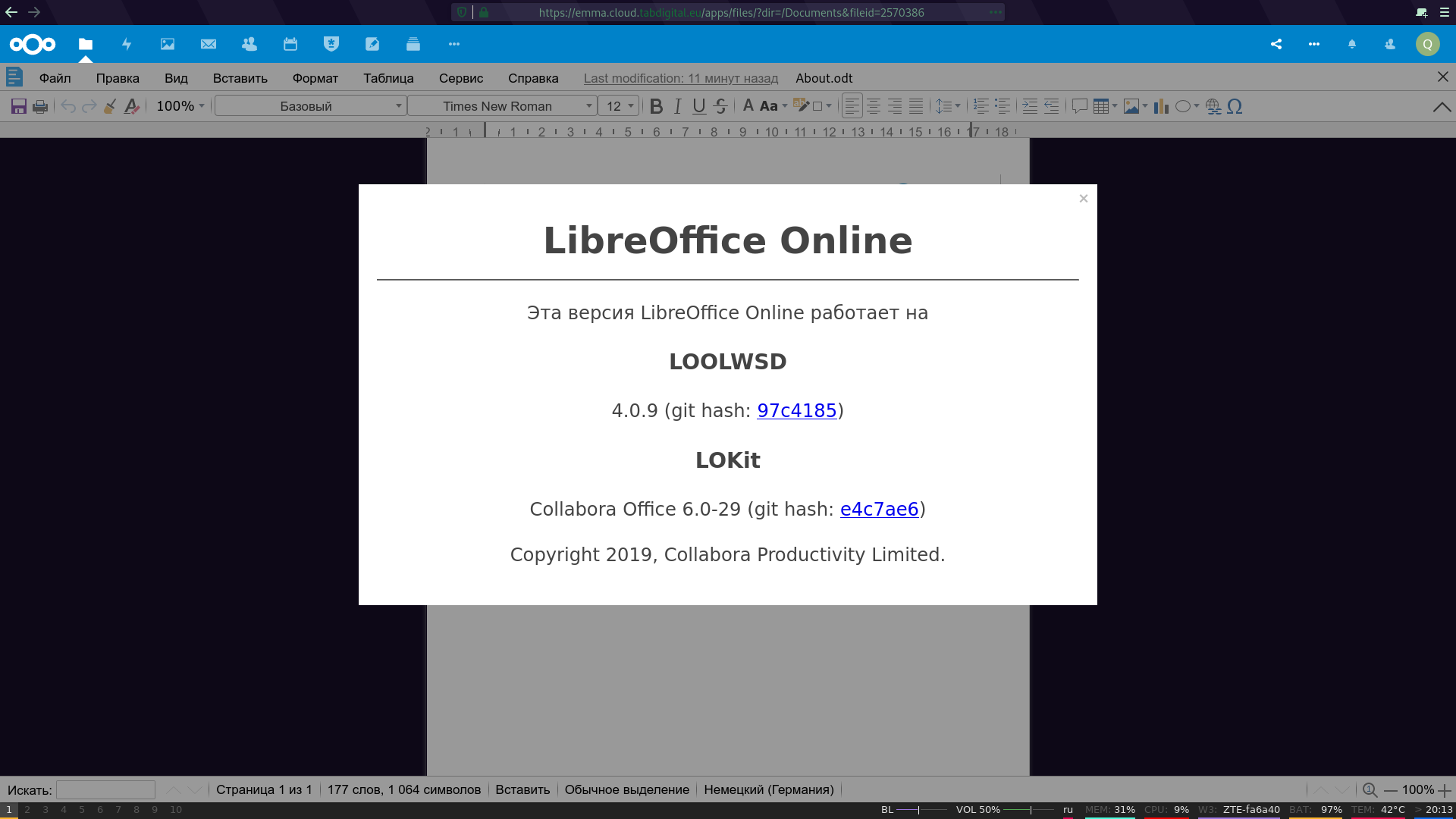The image size is (1456, 819).
Task: Toggle Strikethrough formatting
Action: pos(720,106)
